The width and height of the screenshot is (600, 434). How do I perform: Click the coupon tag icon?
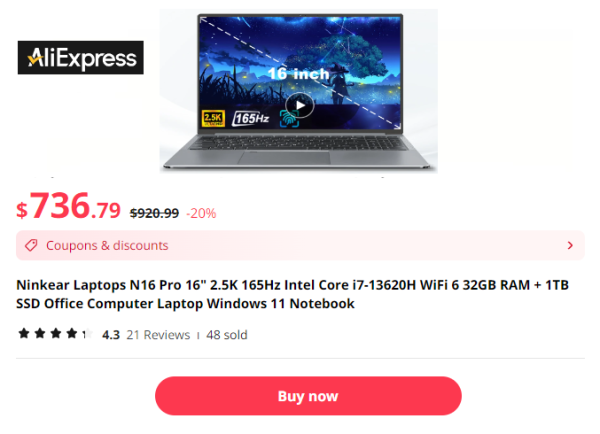(31, 245)
